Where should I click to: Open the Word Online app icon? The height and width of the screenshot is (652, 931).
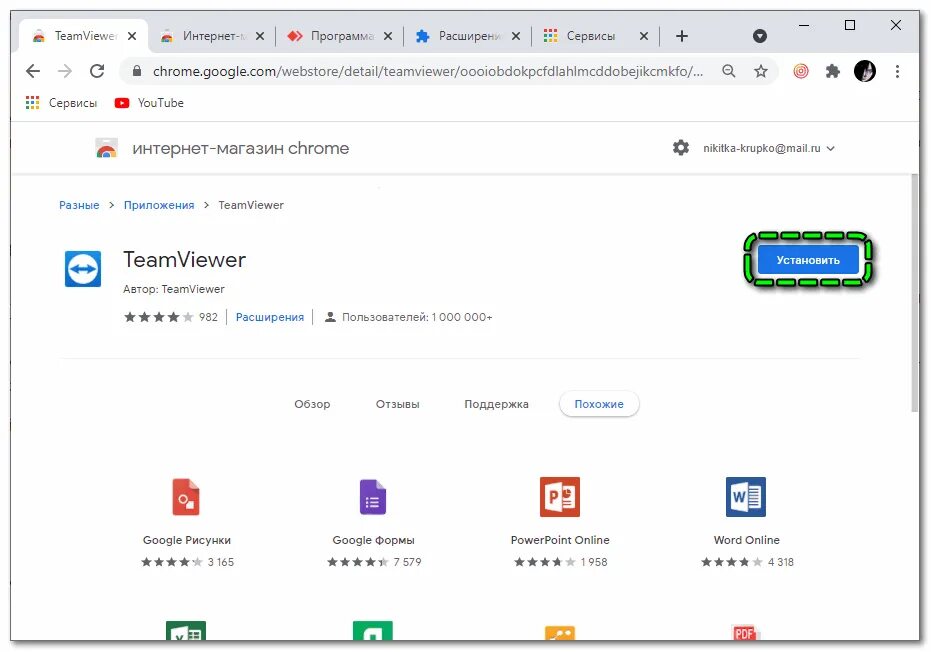pos(746,497)
